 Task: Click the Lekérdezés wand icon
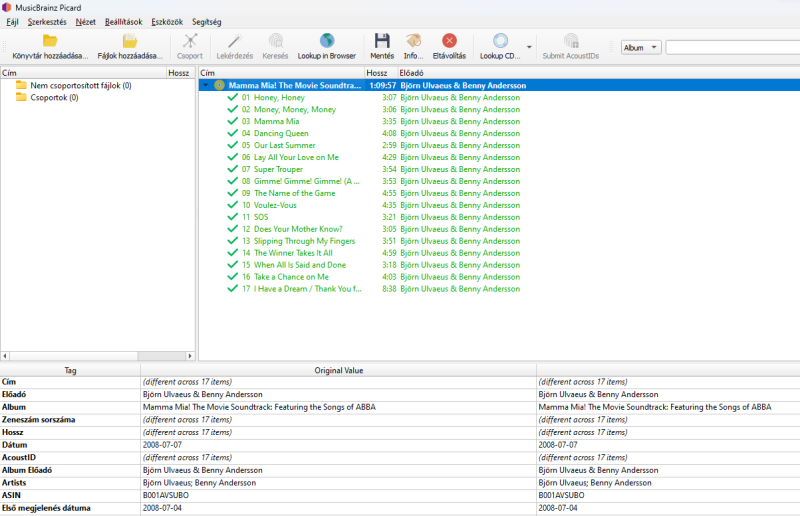[235, 41]
